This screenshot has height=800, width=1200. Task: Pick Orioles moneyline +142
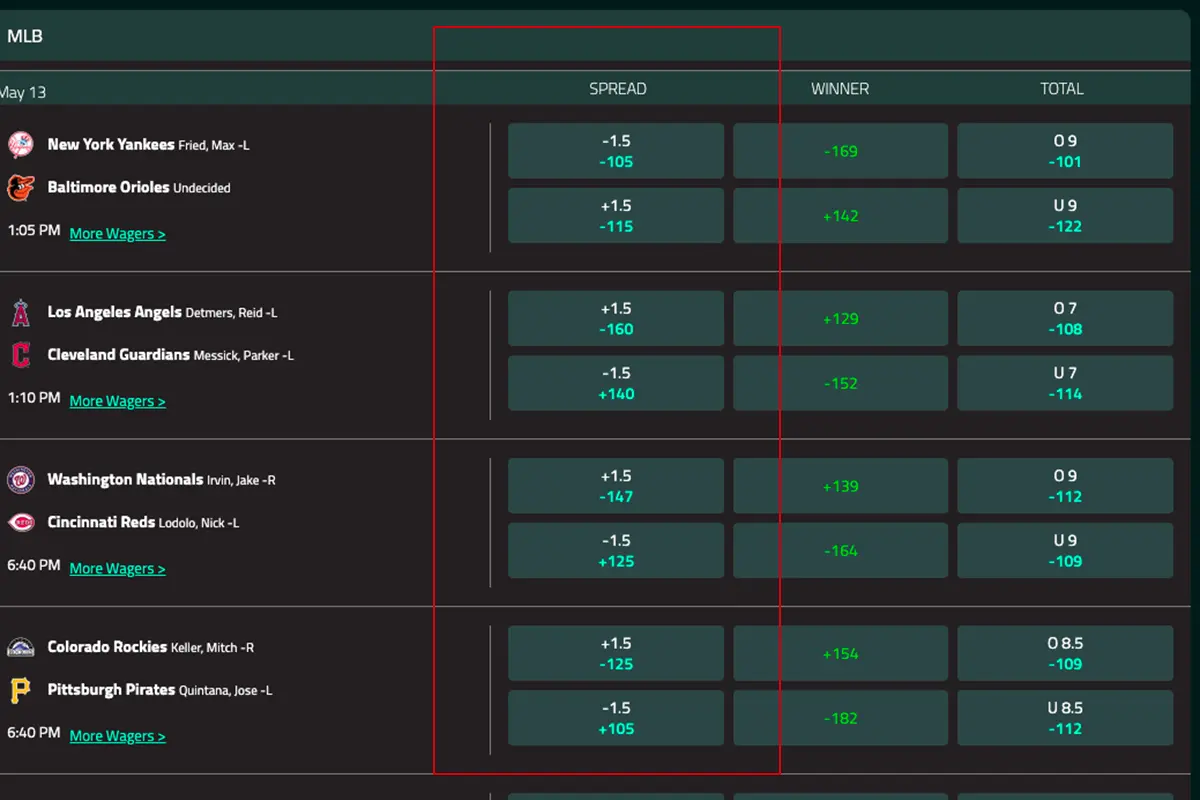click(840, 216)
